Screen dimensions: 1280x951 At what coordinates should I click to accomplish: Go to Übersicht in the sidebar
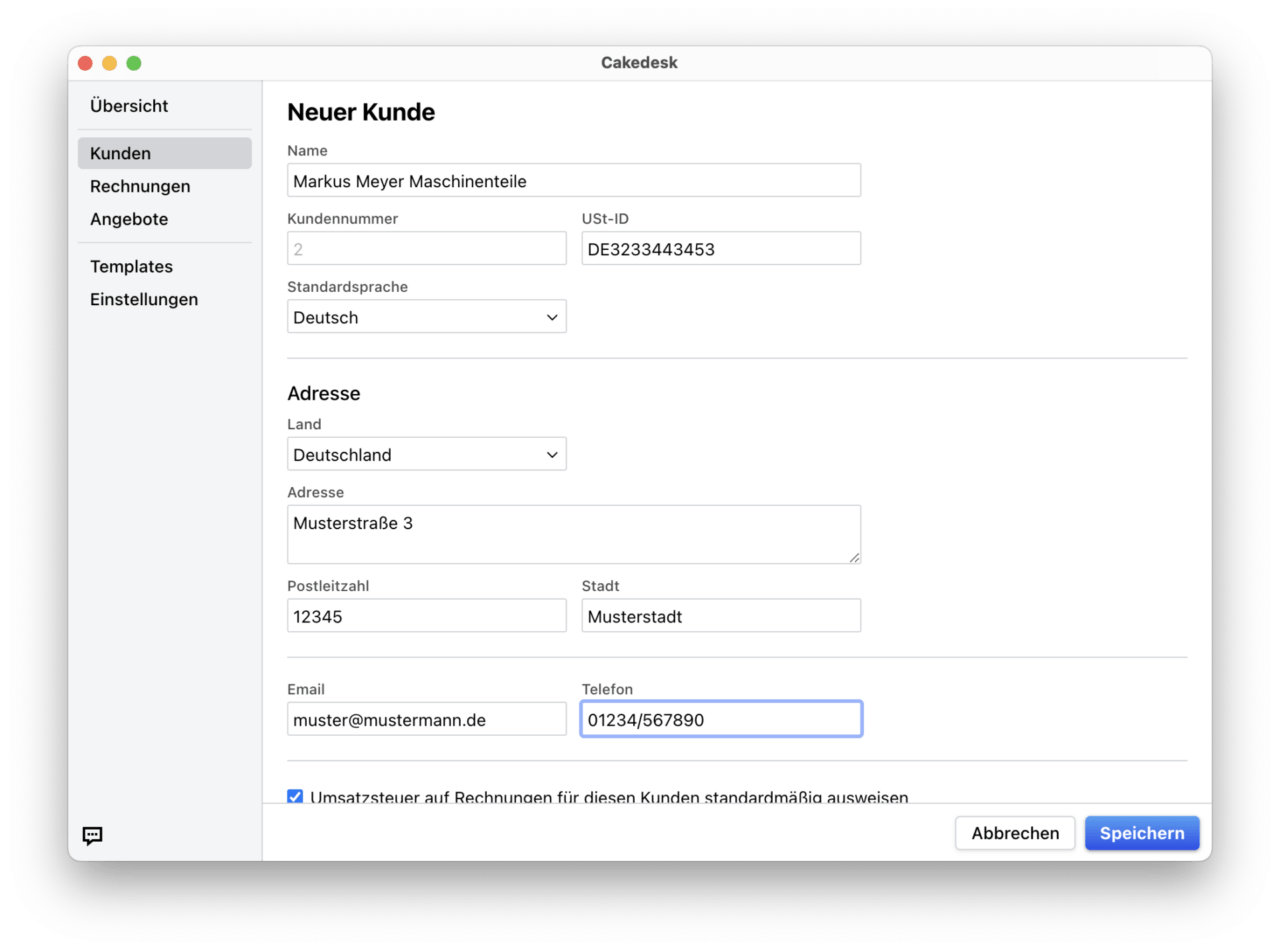129,106
